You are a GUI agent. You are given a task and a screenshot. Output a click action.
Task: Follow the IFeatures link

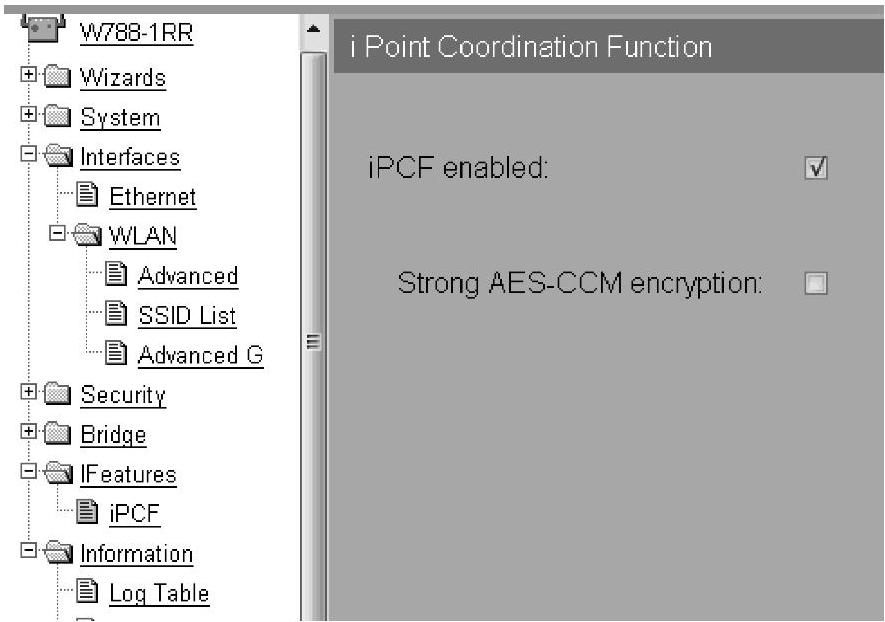pyautogui.click(x=129, y=474)
